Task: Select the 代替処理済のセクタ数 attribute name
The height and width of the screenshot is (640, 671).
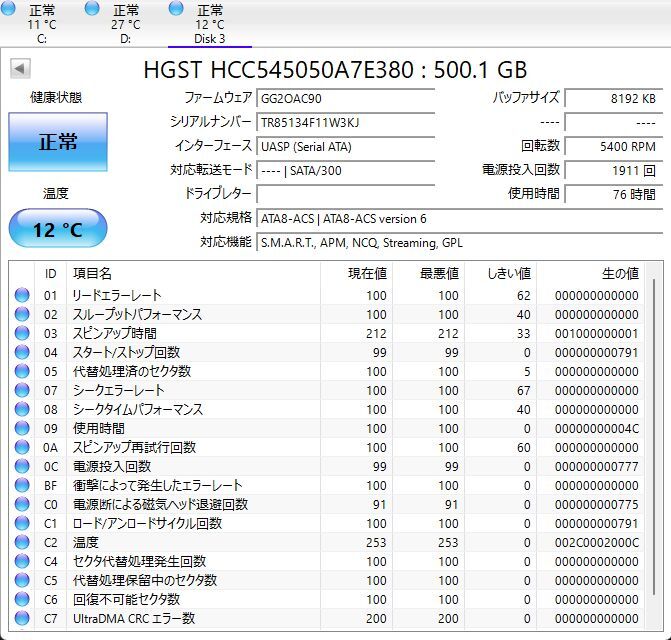Action: (x=132, y=371)
